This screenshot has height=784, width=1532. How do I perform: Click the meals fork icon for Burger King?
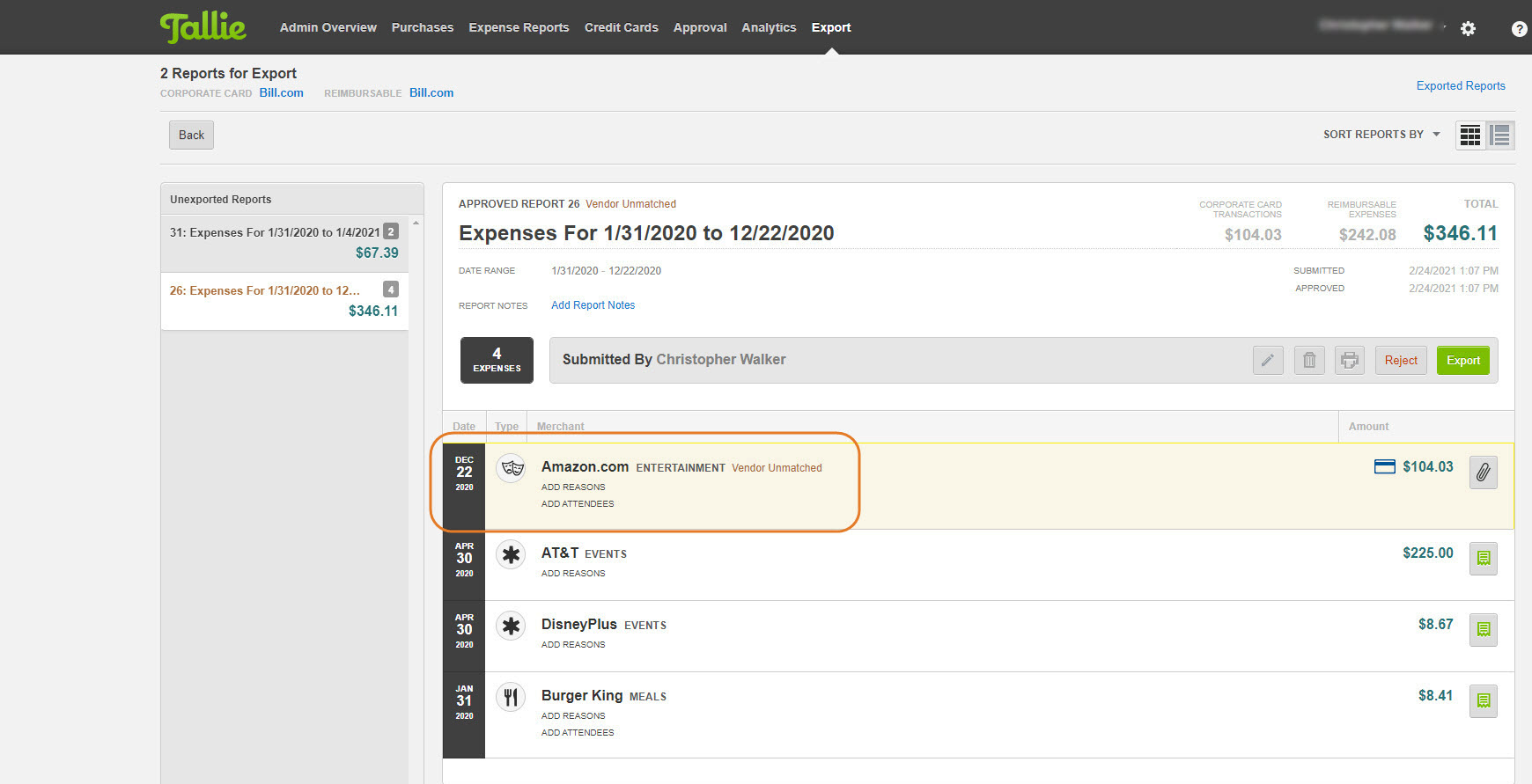tap(511, 697)
